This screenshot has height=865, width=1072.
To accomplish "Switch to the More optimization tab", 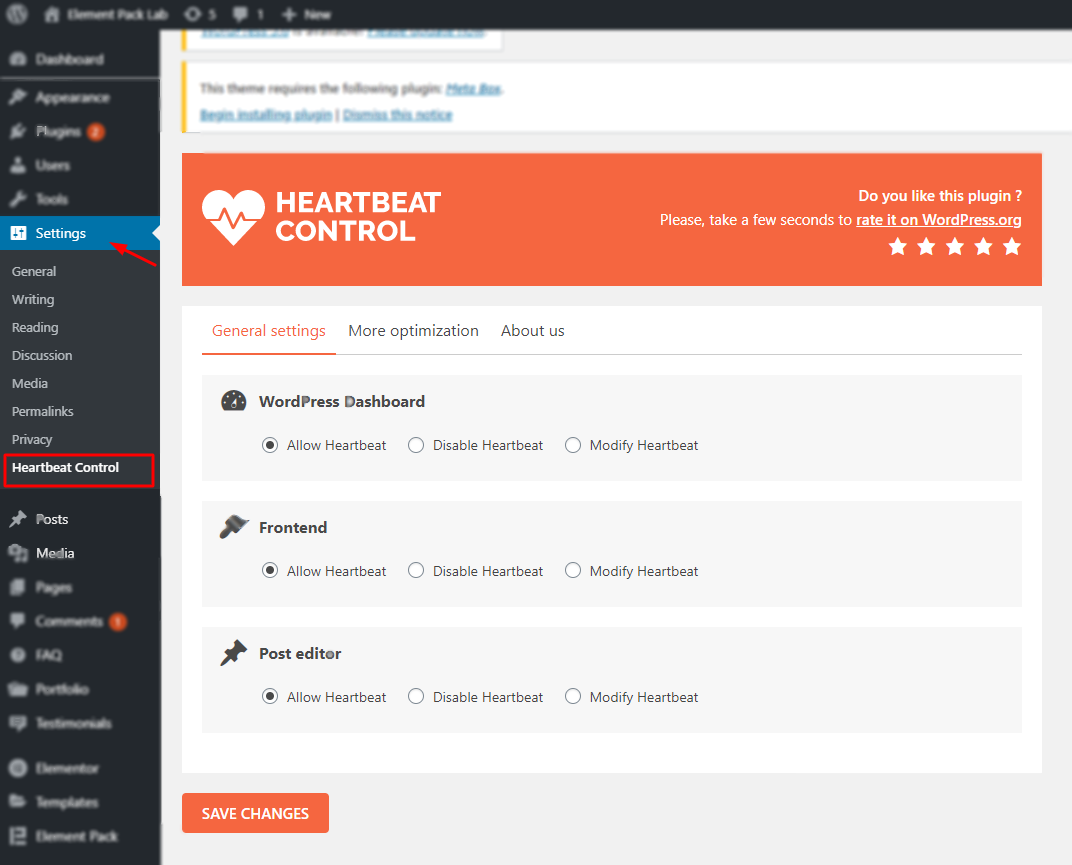I will [x=413, y=331].
